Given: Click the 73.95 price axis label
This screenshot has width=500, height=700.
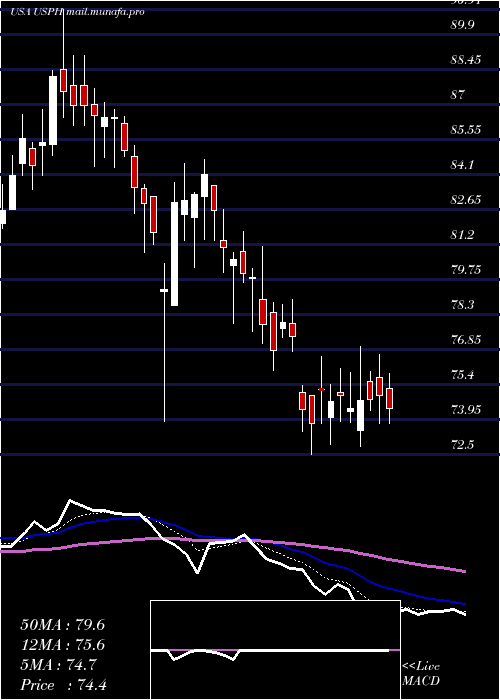Looking at the screenshot, I should [x=466, y=410].
